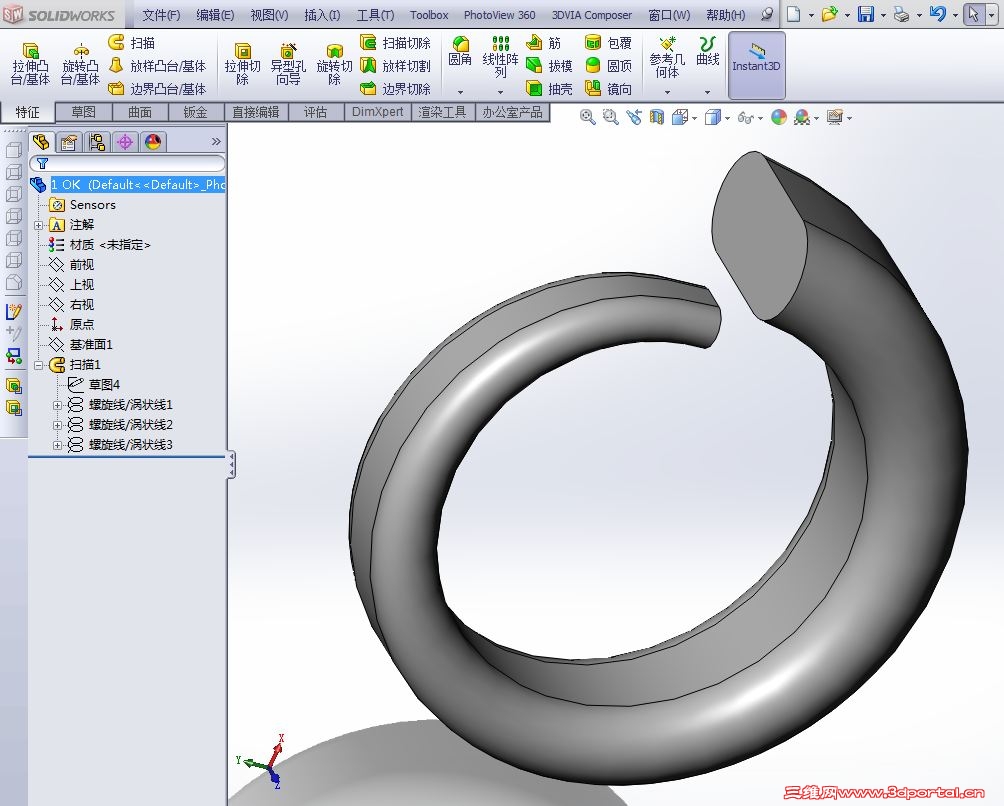The height and width of the screenshot is (806, 1004).
Task: Click the 圆顶 dome tool
Action: tap(608, 66)
